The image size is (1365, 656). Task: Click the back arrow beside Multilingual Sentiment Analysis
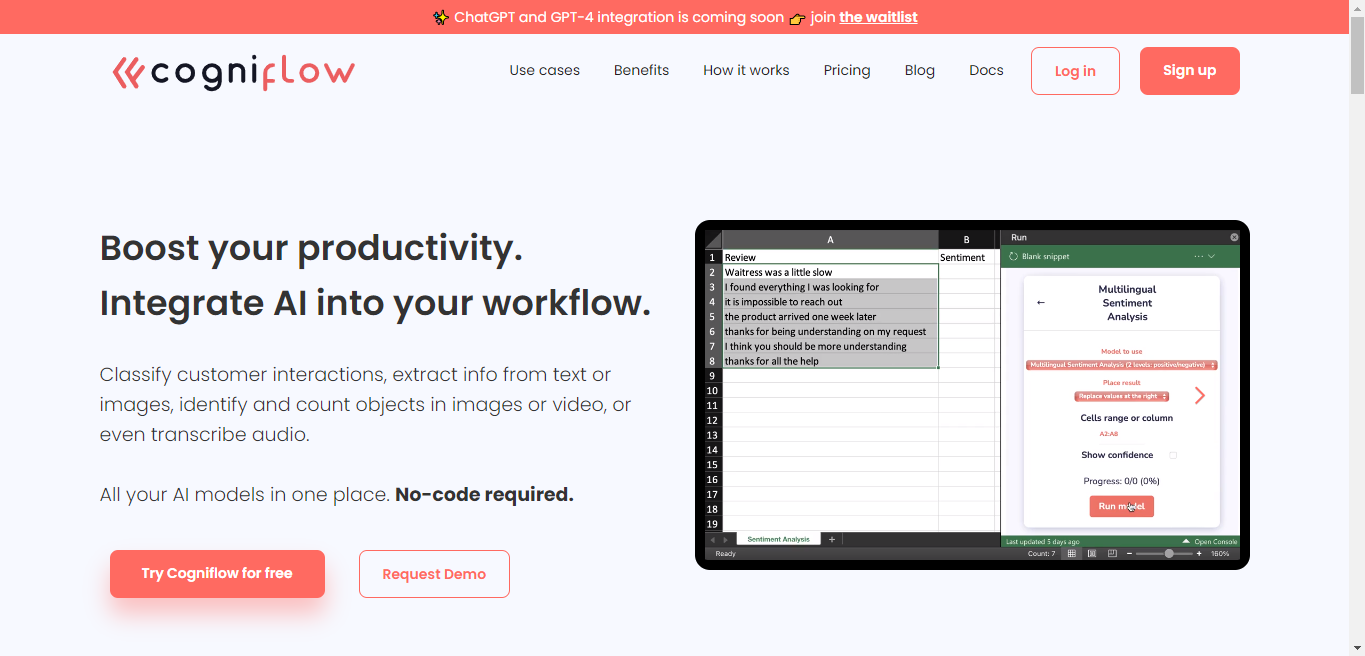tap(1041, 302)
